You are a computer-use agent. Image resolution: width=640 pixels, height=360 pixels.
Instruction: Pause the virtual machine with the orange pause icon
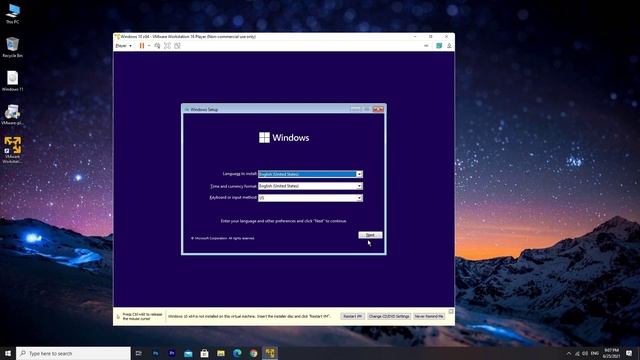coord(142,46)
